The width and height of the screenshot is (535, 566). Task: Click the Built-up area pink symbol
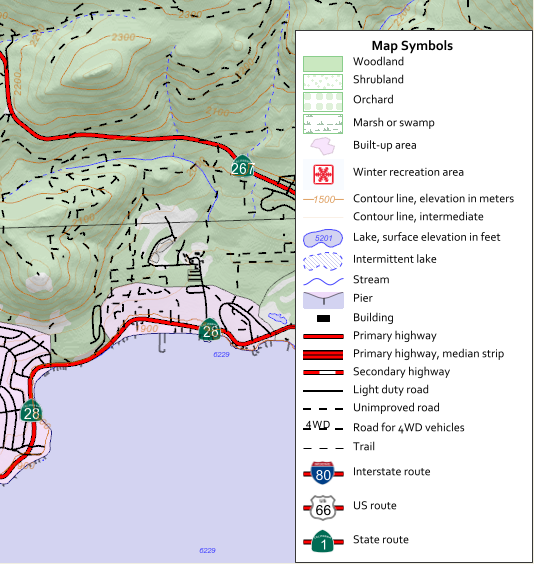323,146
